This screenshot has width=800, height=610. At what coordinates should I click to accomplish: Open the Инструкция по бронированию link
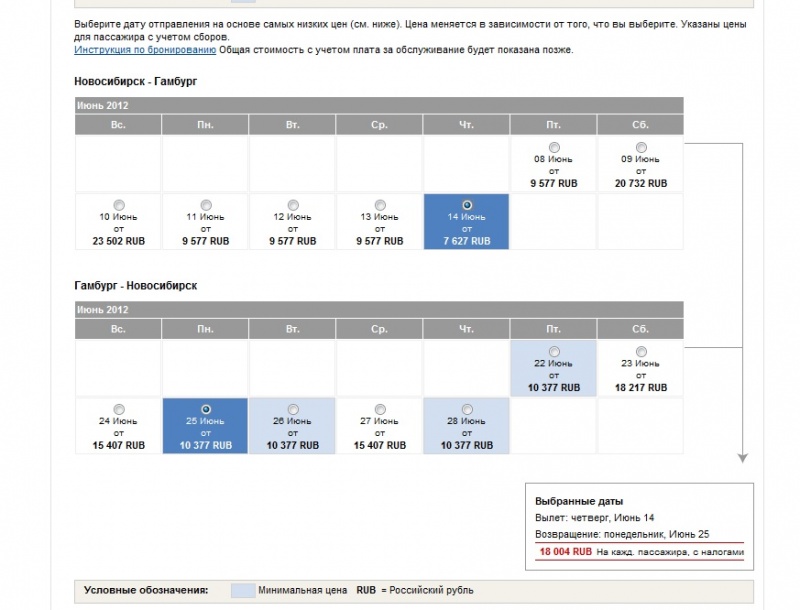tap(144, 49)
